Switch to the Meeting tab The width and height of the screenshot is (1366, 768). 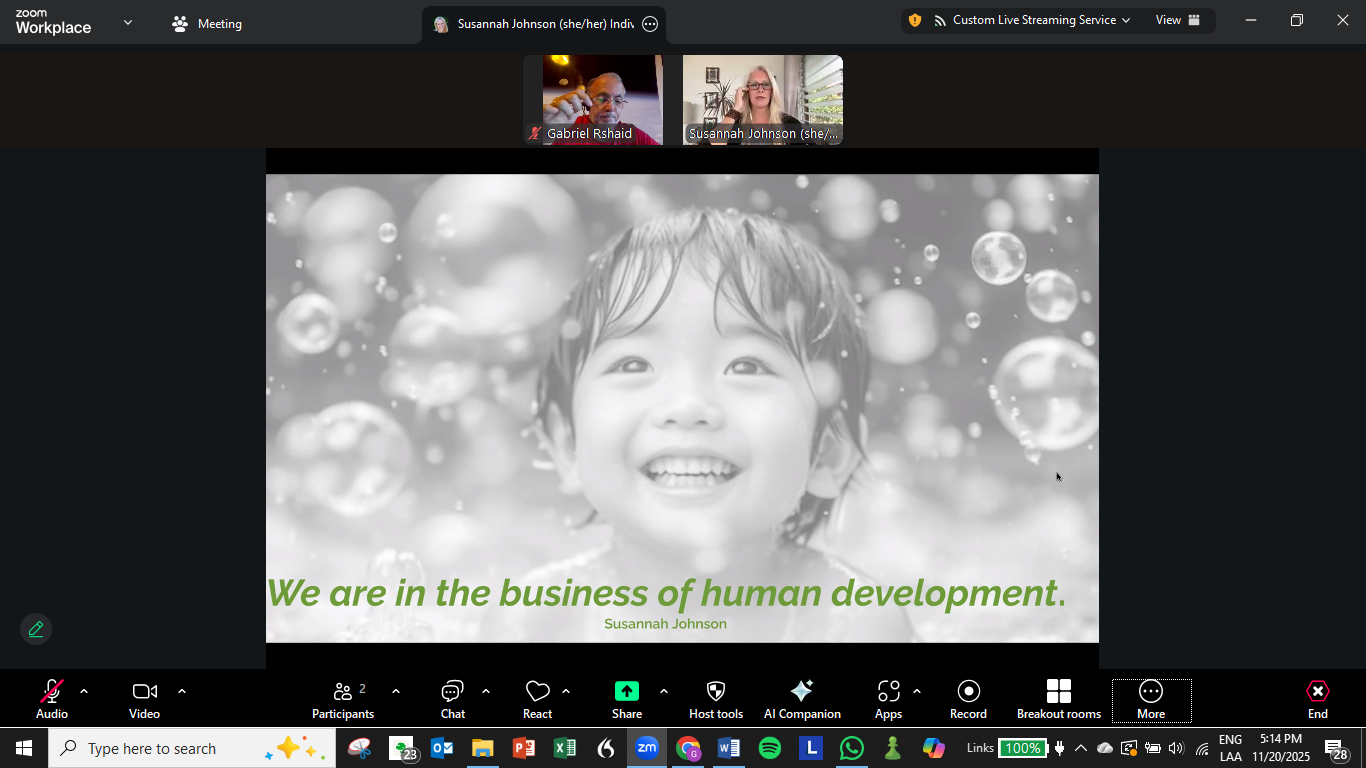coord(208,24)
